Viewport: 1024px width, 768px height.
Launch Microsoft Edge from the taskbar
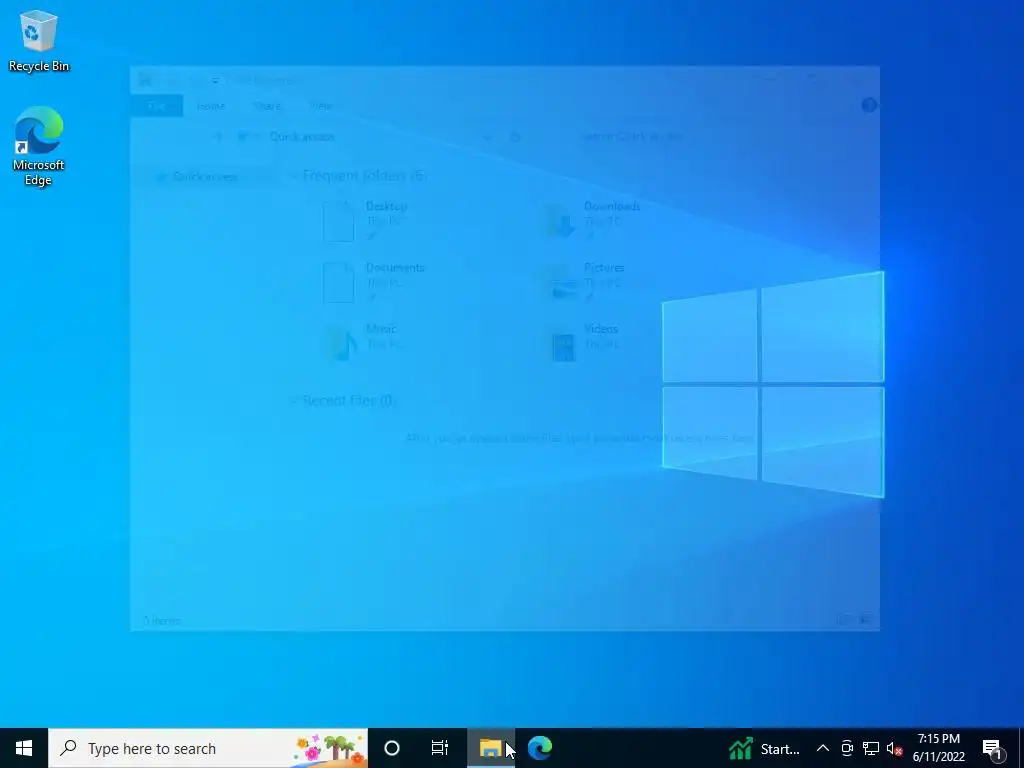click(540, 748)
